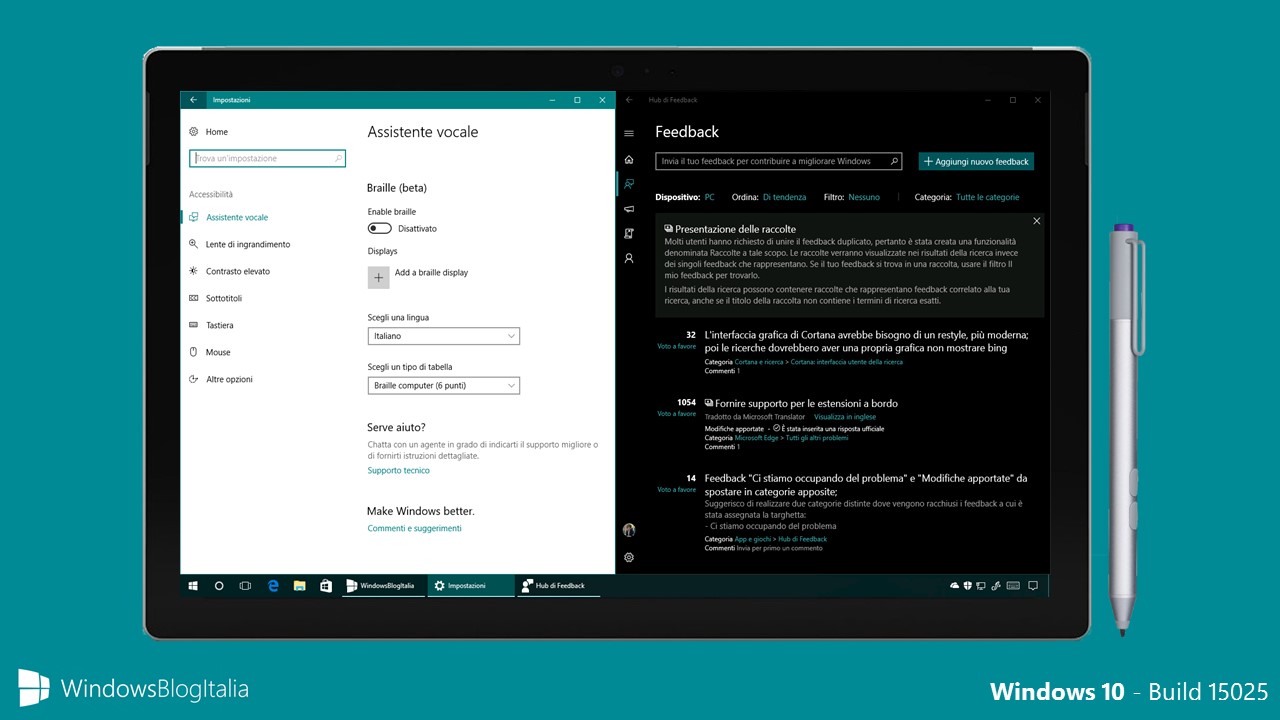Go back in the Hub di Feedback window
The width and height of the screenshot is (1280, 720).
tap(631, 100)
